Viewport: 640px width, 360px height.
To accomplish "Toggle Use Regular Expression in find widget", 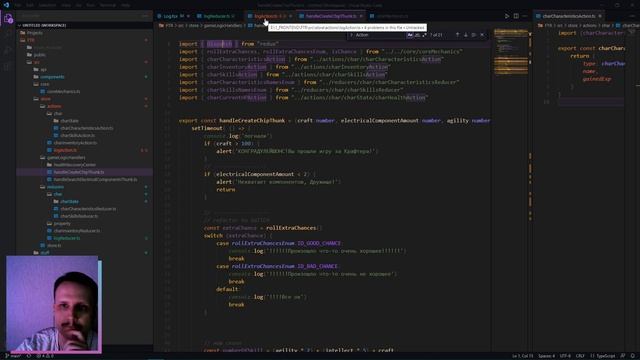I will 424,35.
